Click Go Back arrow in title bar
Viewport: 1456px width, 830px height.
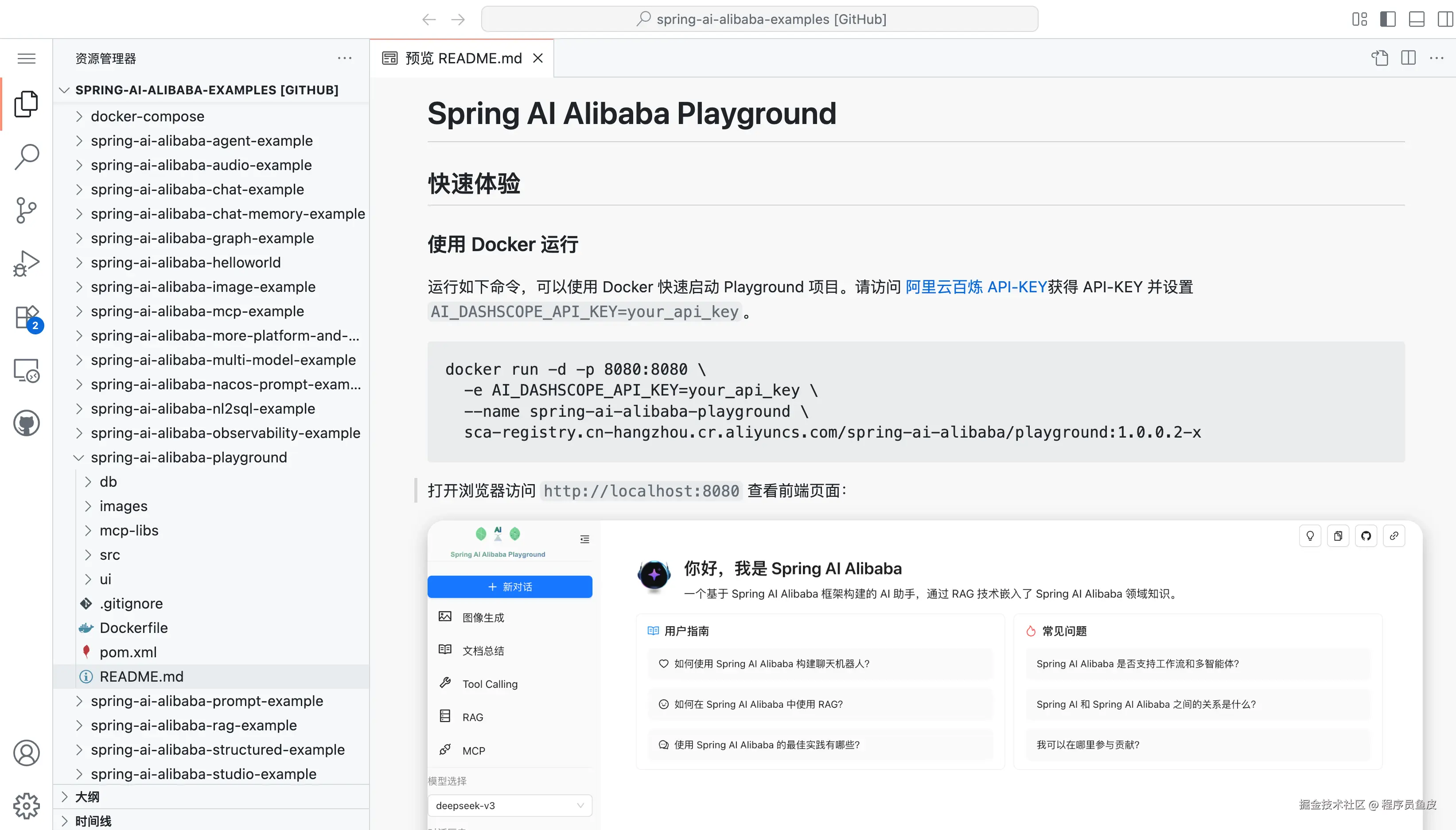click(429, 19)
